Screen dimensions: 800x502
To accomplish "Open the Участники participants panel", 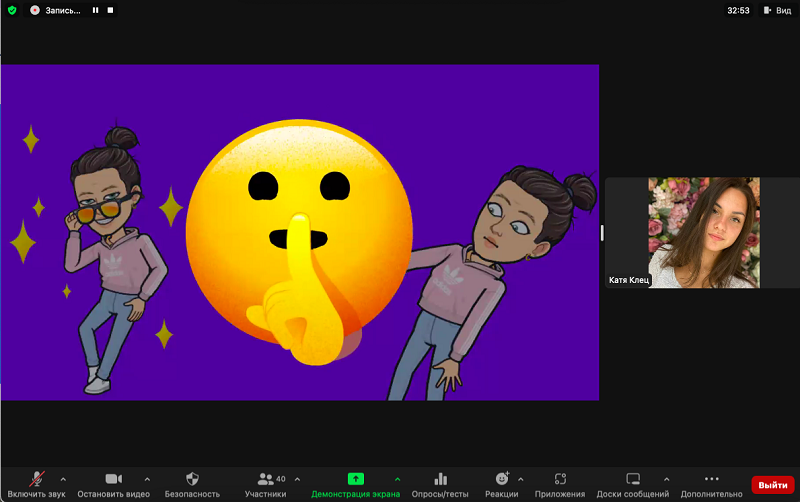I will click(x=265, y=485).
